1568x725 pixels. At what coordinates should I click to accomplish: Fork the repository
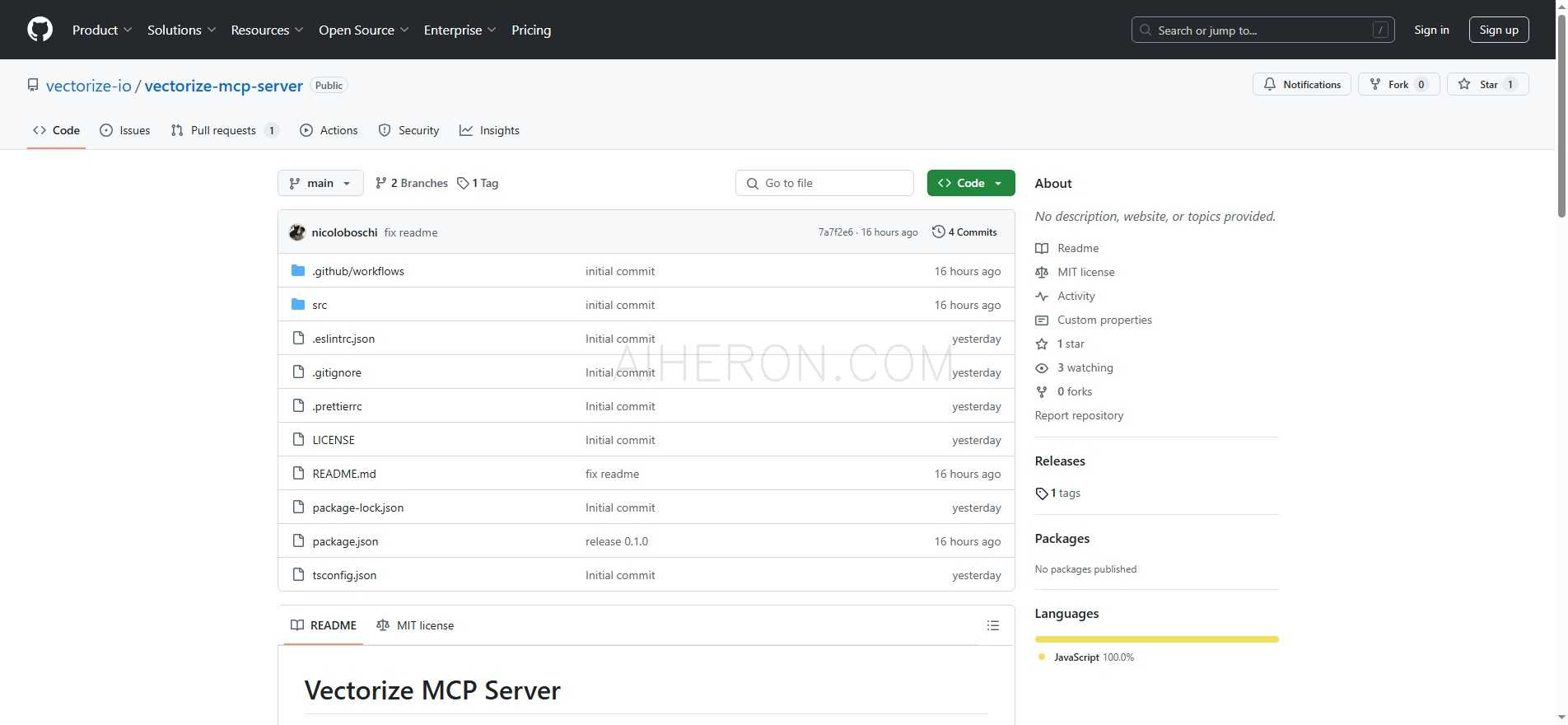[x=1398, y=84]
